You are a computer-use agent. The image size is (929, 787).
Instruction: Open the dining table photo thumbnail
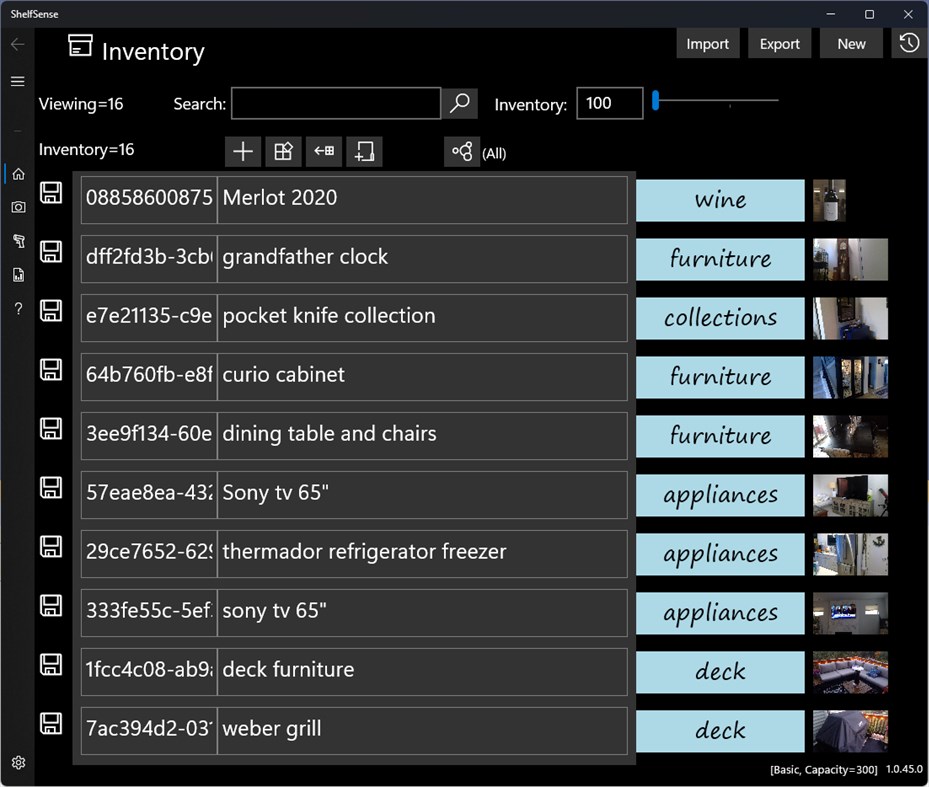[x=850, y=436]
